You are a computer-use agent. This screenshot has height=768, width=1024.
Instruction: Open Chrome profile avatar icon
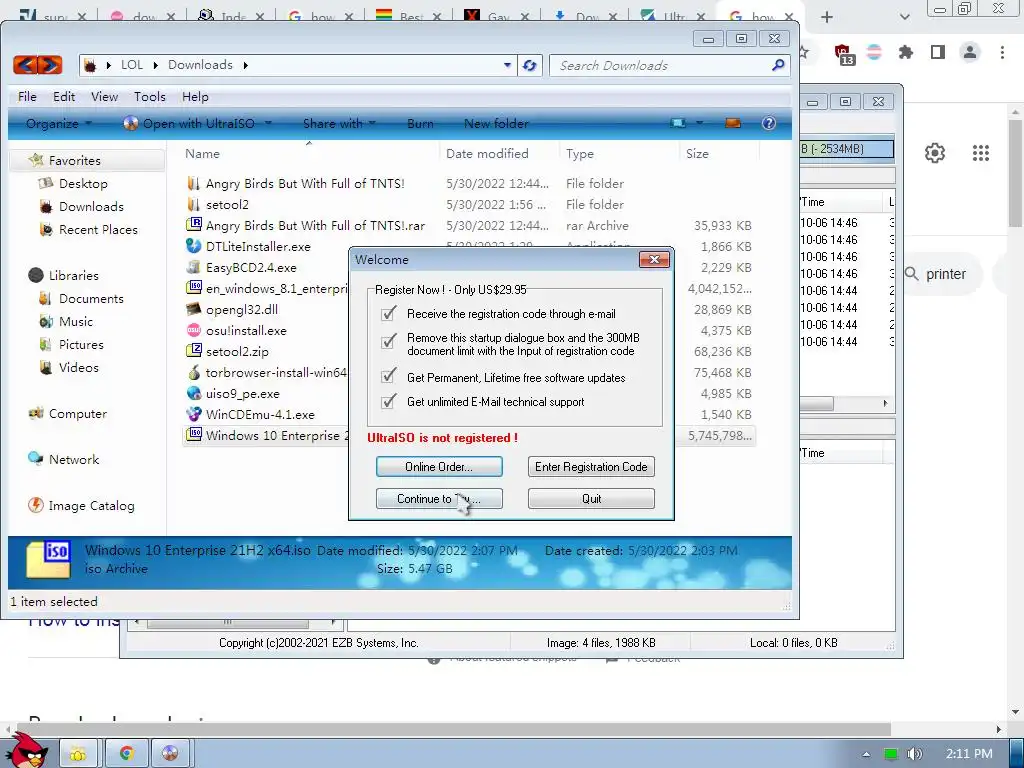pos(970,52)
